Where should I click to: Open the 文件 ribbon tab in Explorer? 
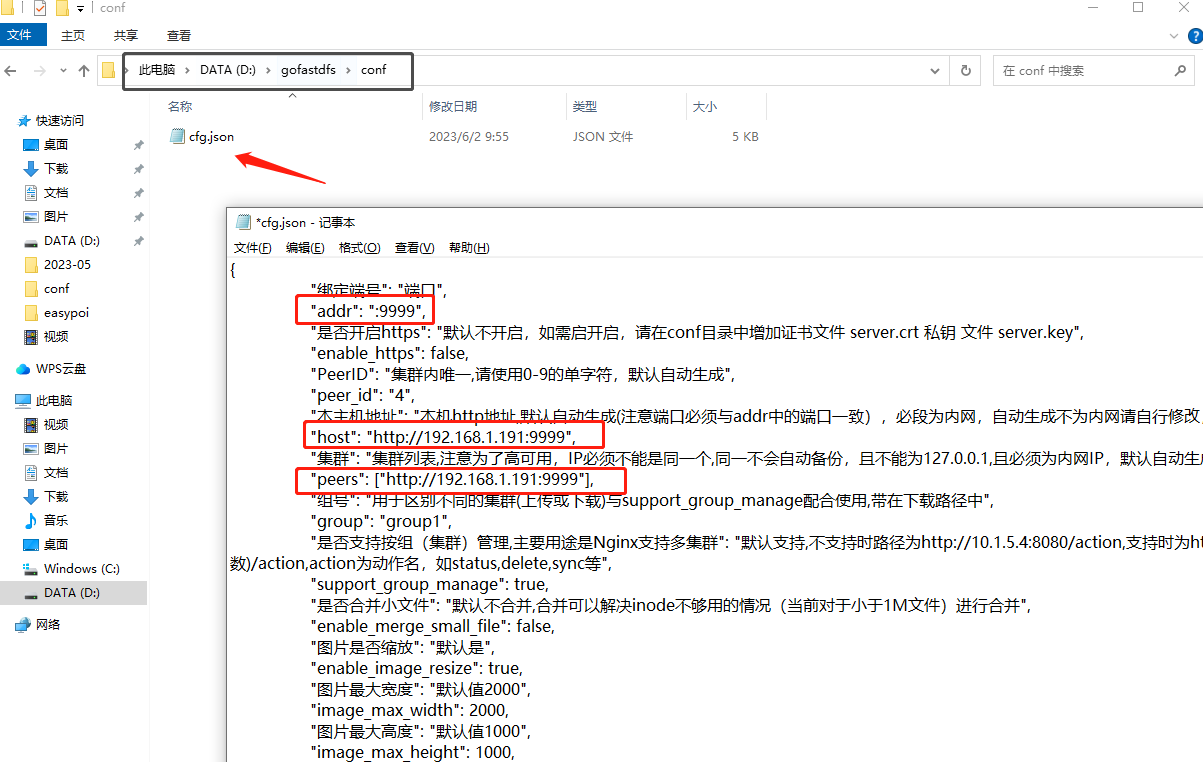[x=20, y=35]
